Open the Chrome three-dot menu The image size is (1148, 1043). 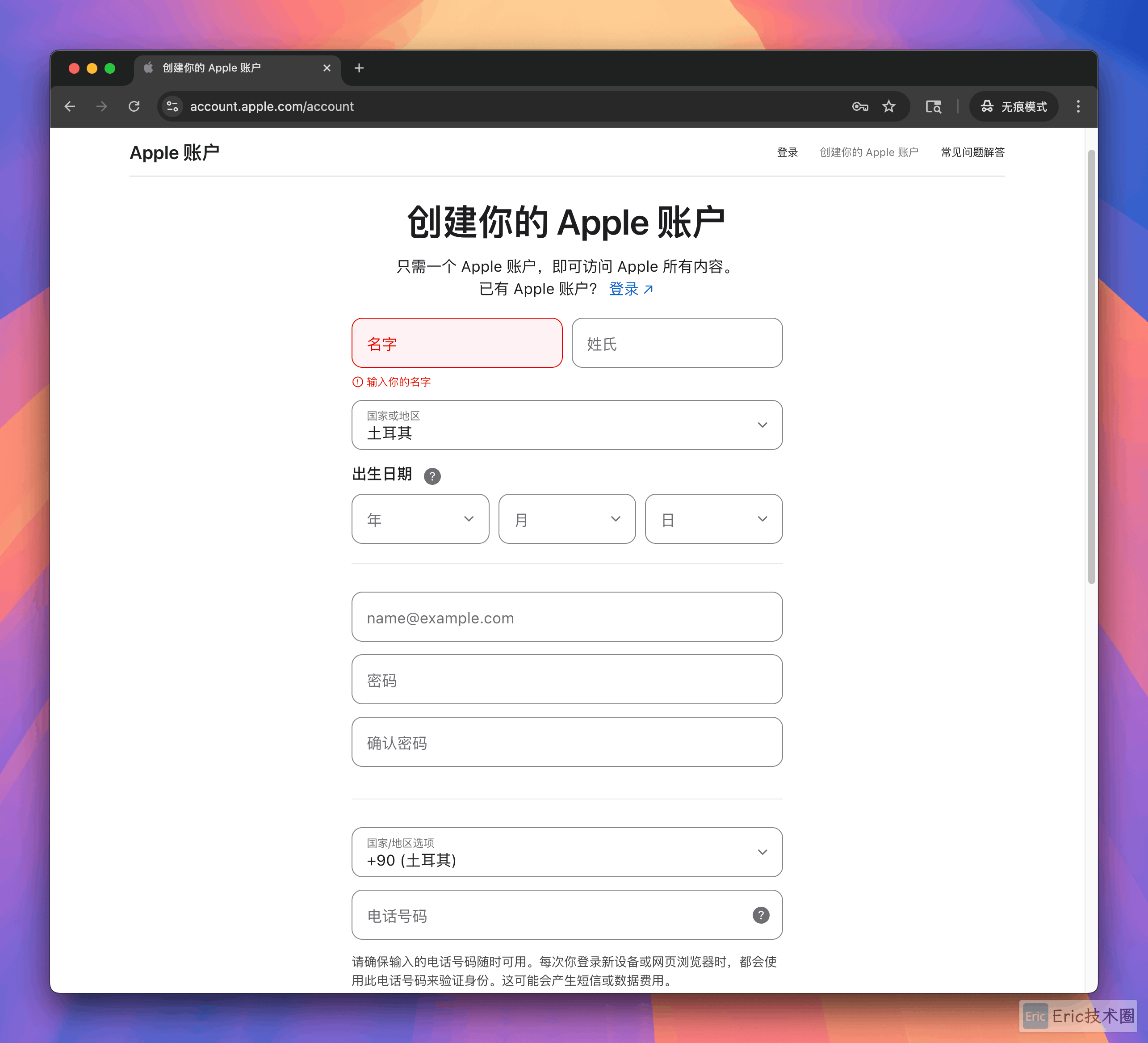coord(1078,106)
